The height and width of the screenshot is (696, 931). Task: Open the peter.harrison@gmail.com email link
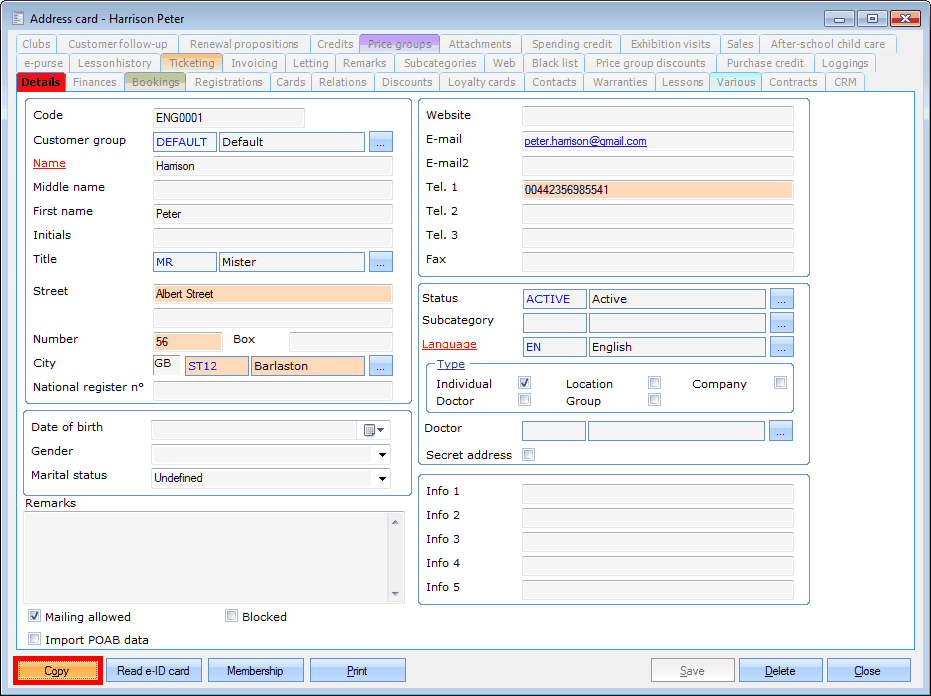point(585,142)
